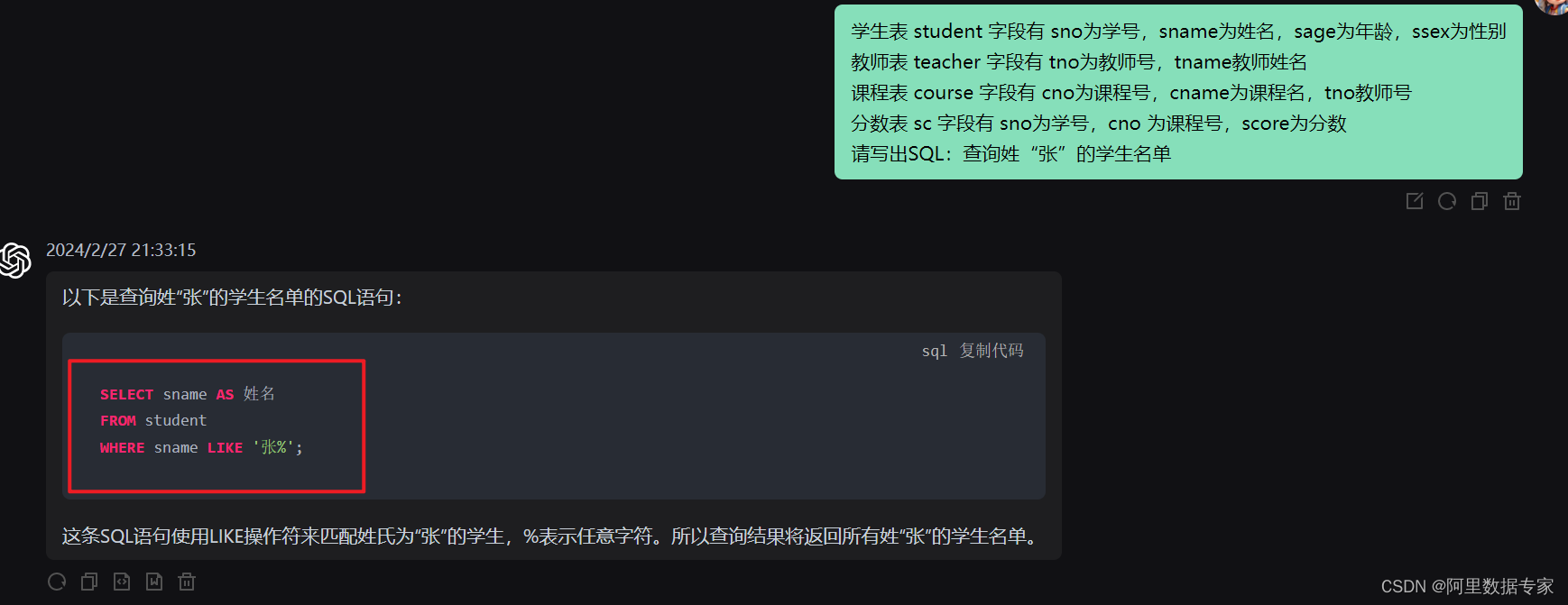Click the sql language label

(x=935, y=351)
